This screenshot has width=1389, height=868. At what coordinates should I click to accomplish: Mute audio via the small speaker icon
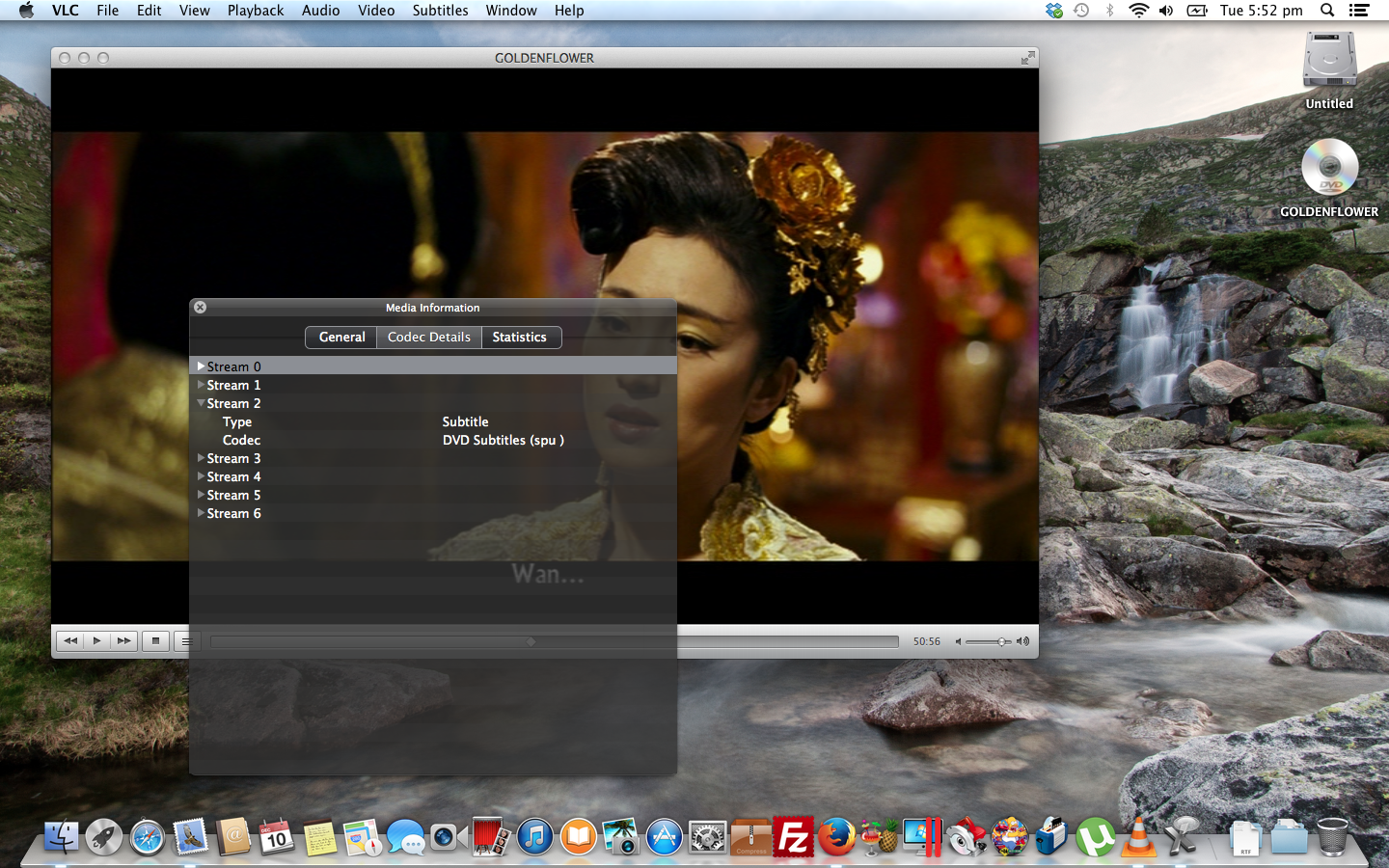(x=958, y=641)
